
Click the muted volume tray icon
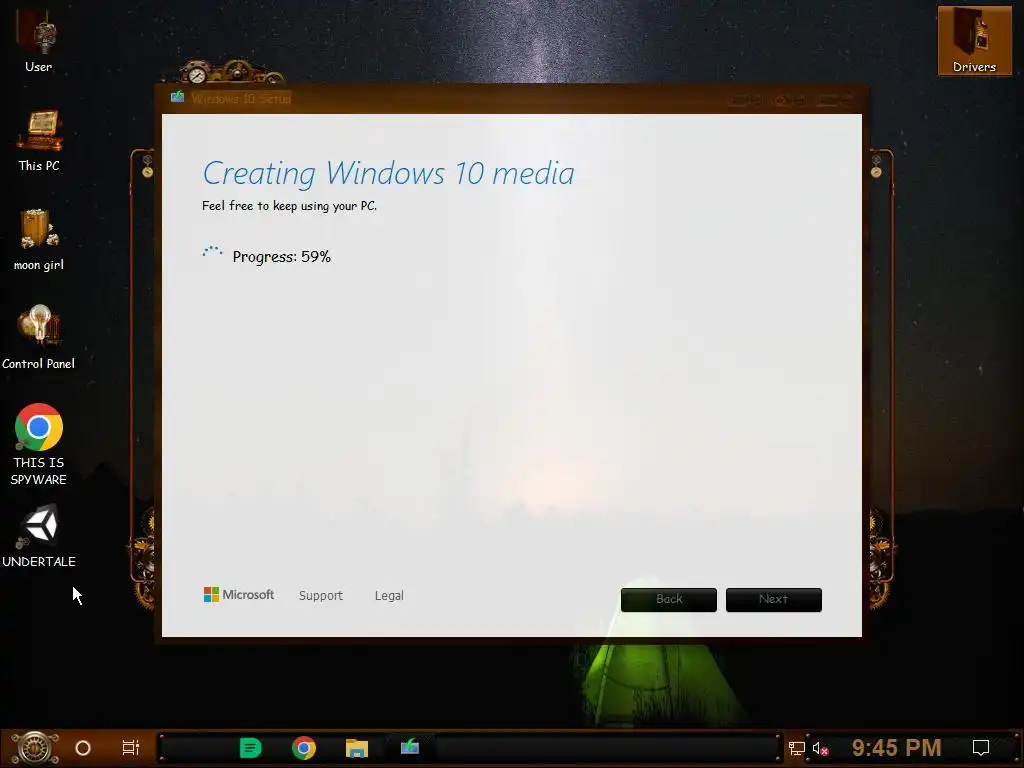tap(820, 748)
